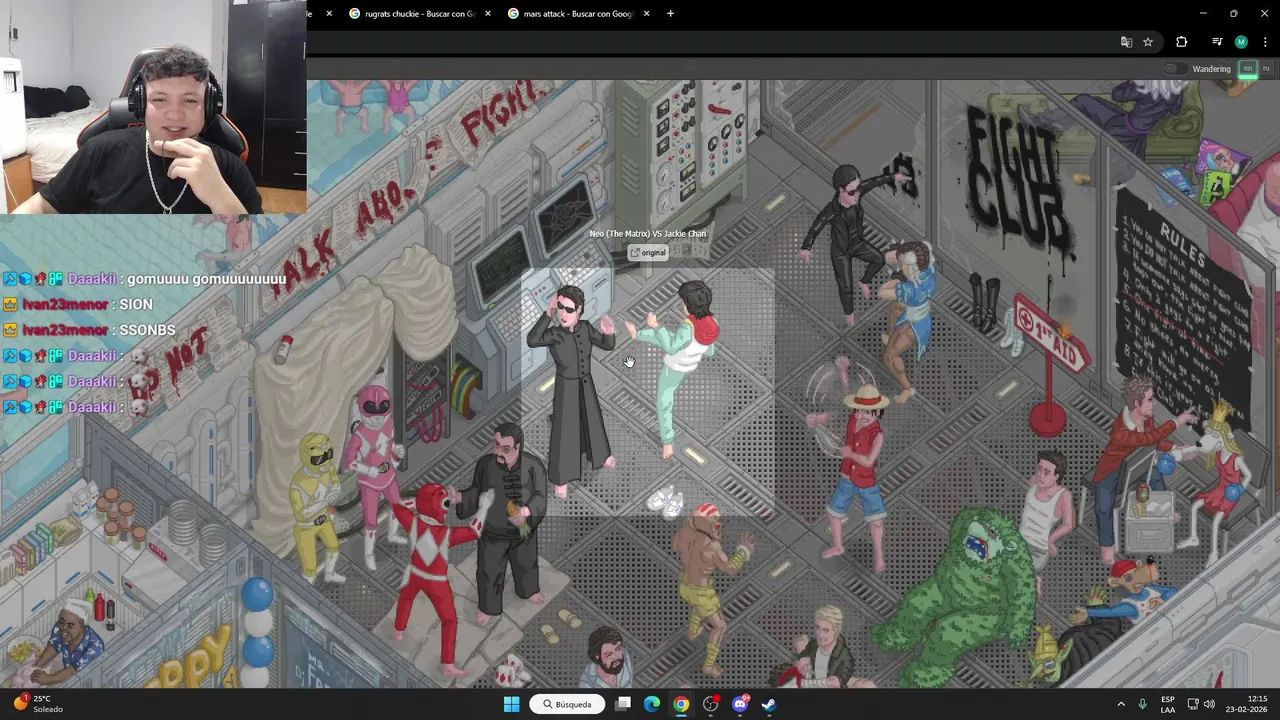The width and height of the screenshot is (1280, 720).
Task: Click the straw-hat Luffy character
Action: point(858,470)
